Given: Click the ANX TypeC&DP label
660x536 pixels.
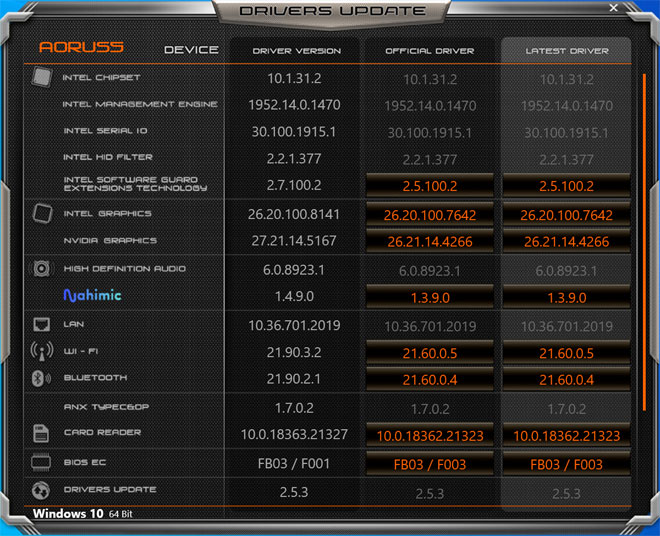Looking at the screenshot, I should pos(106,407).
